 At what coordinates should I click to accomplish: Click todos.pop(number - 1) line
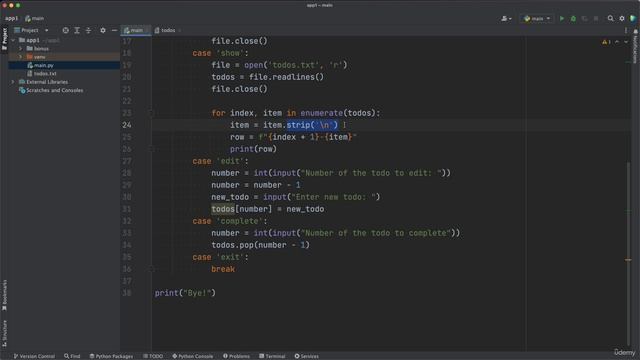[260, 245]
